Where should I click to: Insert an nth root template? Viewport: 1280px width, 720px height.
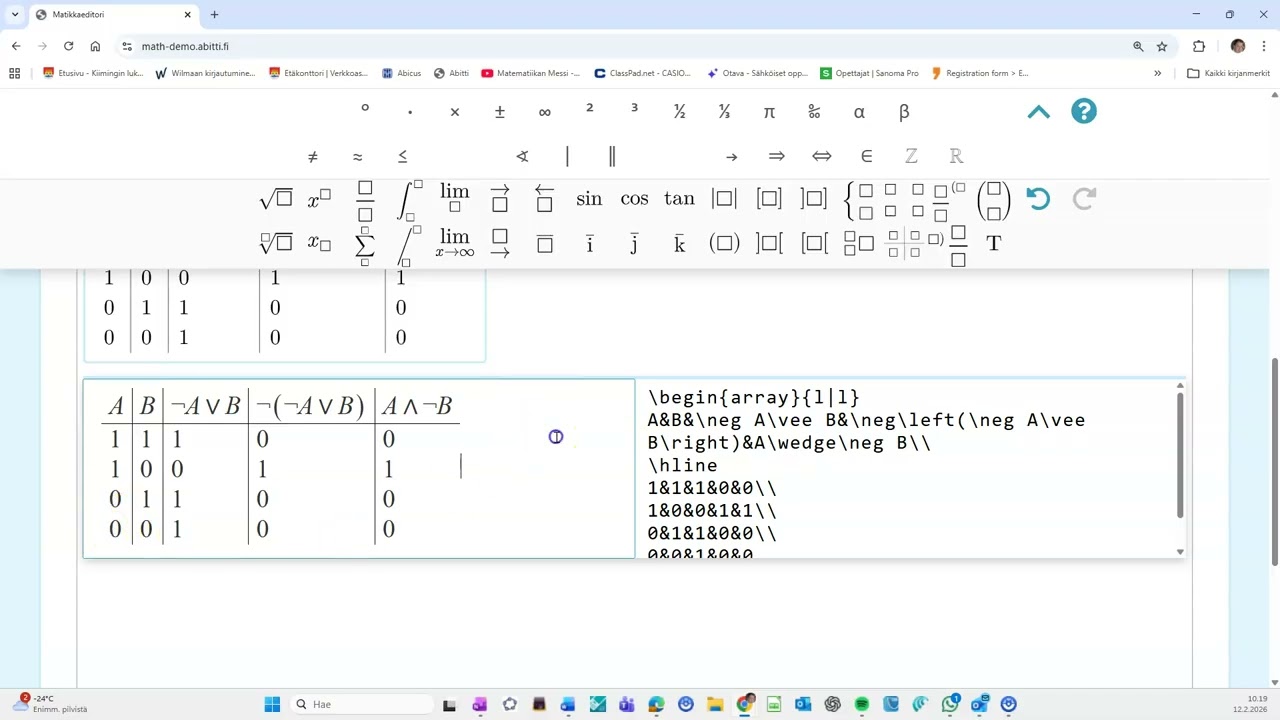(276, 243)
